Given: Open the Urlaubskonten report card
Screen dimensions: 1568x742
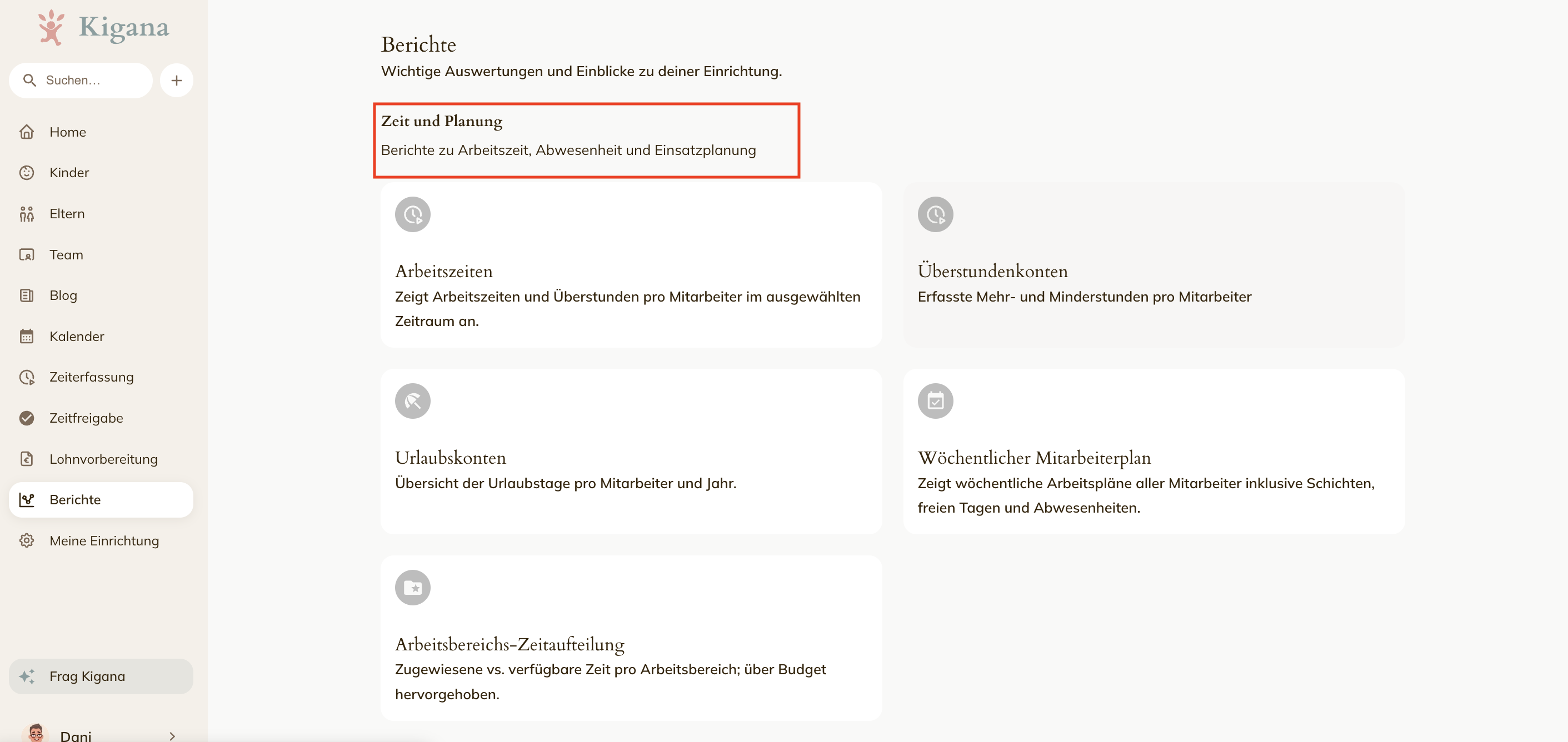Looking at the screenshot, I should [631, 452].
